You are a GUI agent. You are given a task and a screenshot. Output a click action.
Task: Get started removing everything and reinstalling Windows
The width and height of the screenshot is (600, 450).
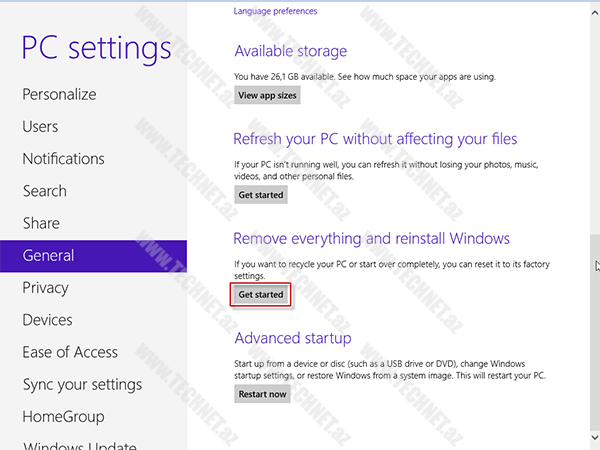pyautogui.click(x=261, y=294)
